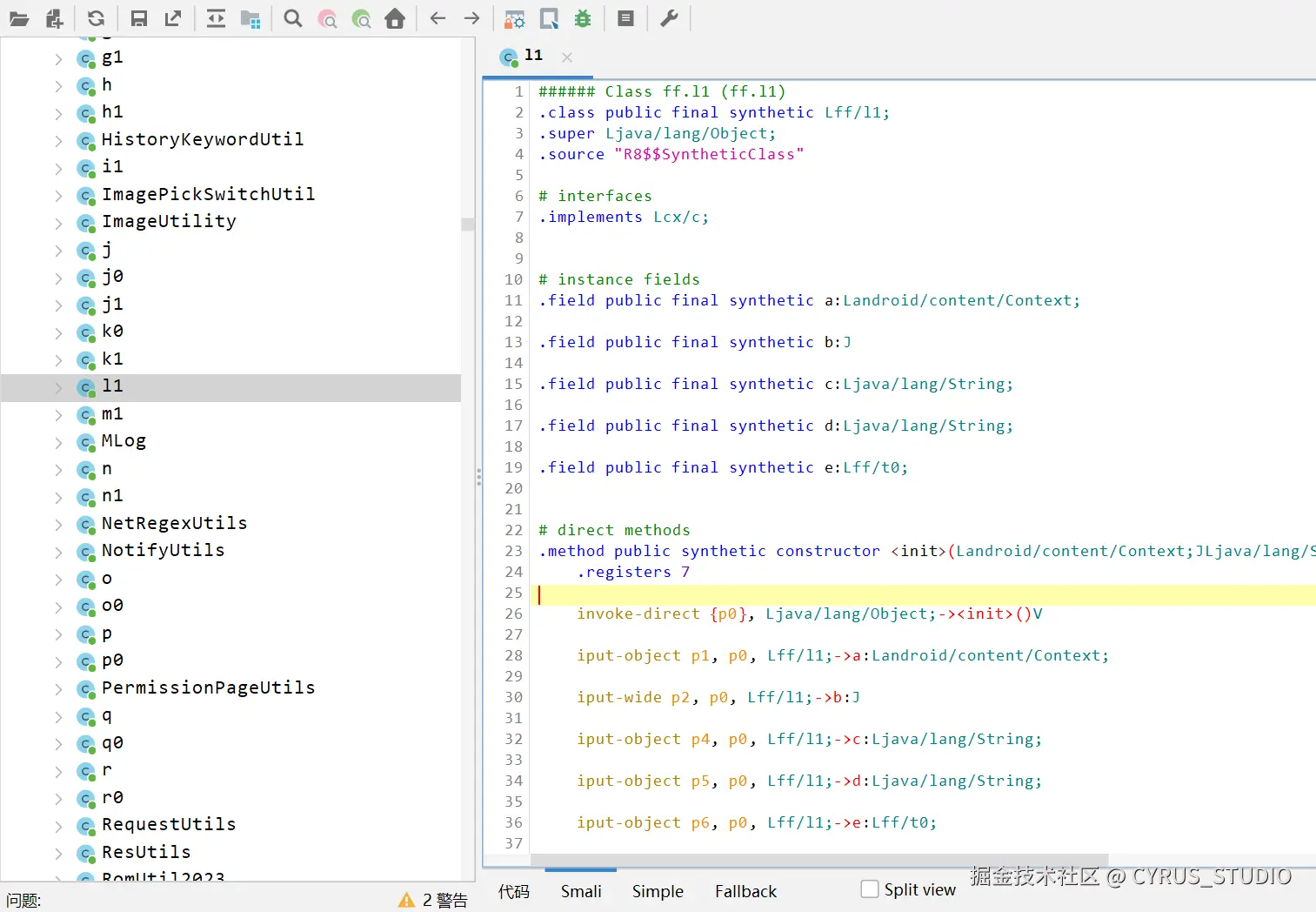The height and width of the screenshot is (912, 1316).
Task: Close the l1 editor tab
Action: pos(567,57)
